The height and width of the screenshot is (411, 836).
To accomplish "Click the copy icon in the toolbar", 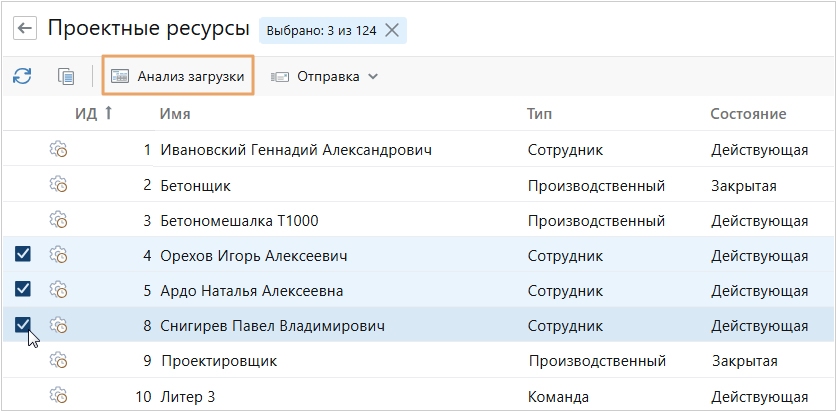I will coord(66,76).
